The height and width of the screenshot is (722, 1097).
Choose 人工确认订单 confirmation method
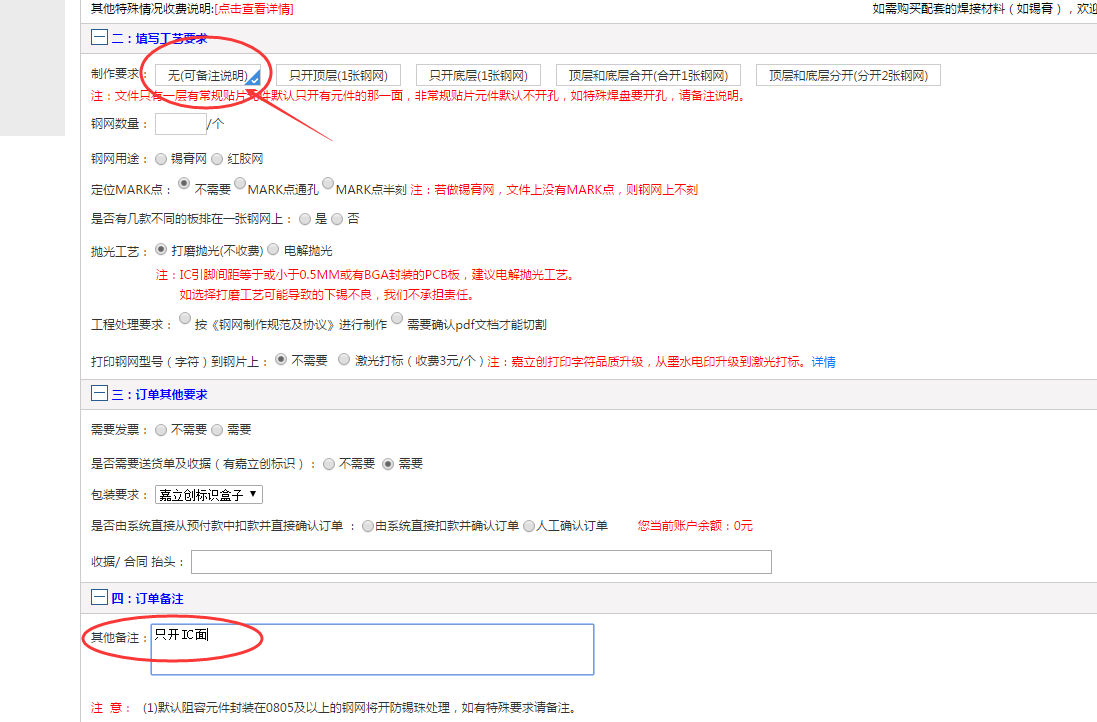[528, 525]
